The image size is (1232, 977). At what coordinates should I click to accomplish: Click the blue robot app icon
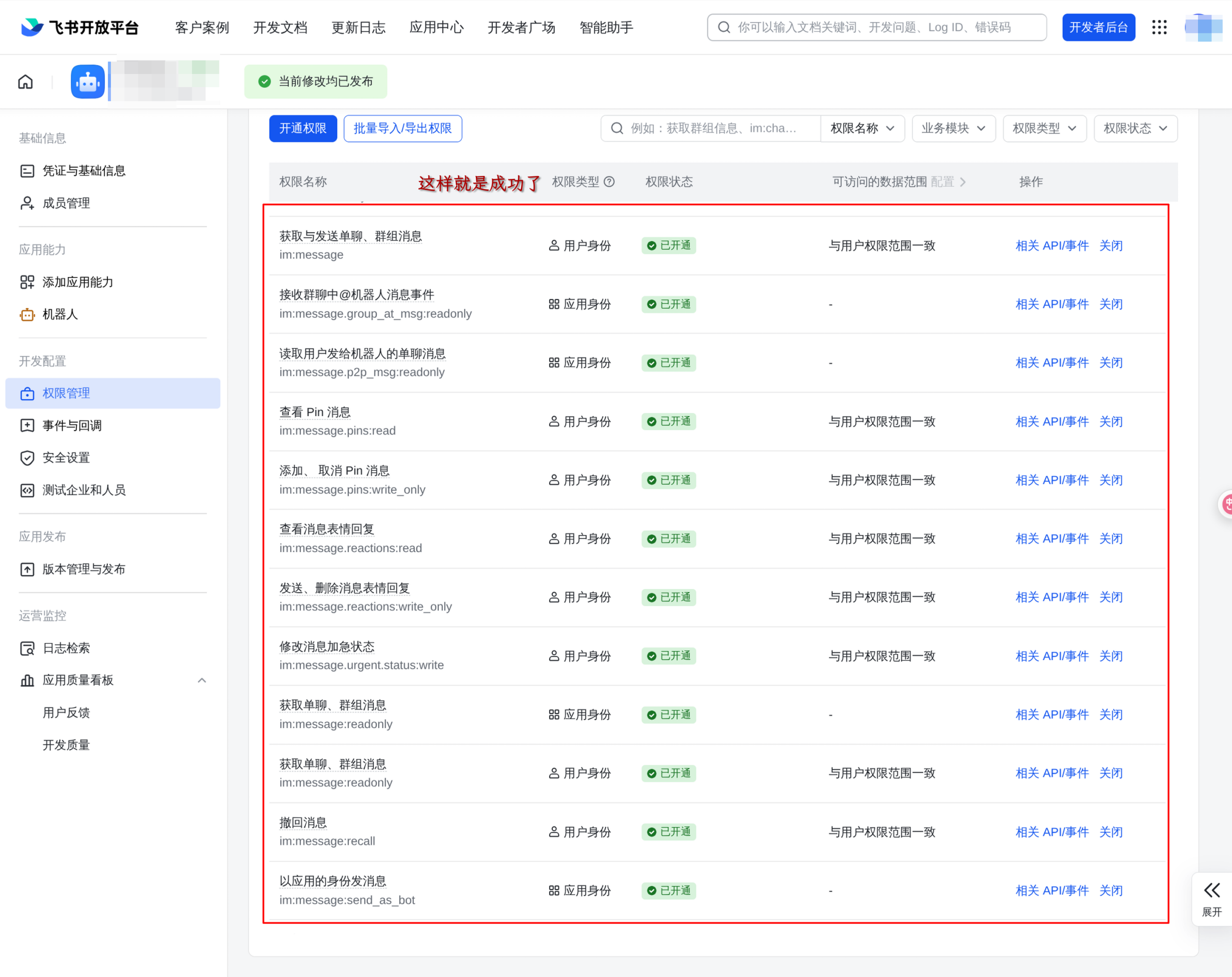click(x=87, y=82)
